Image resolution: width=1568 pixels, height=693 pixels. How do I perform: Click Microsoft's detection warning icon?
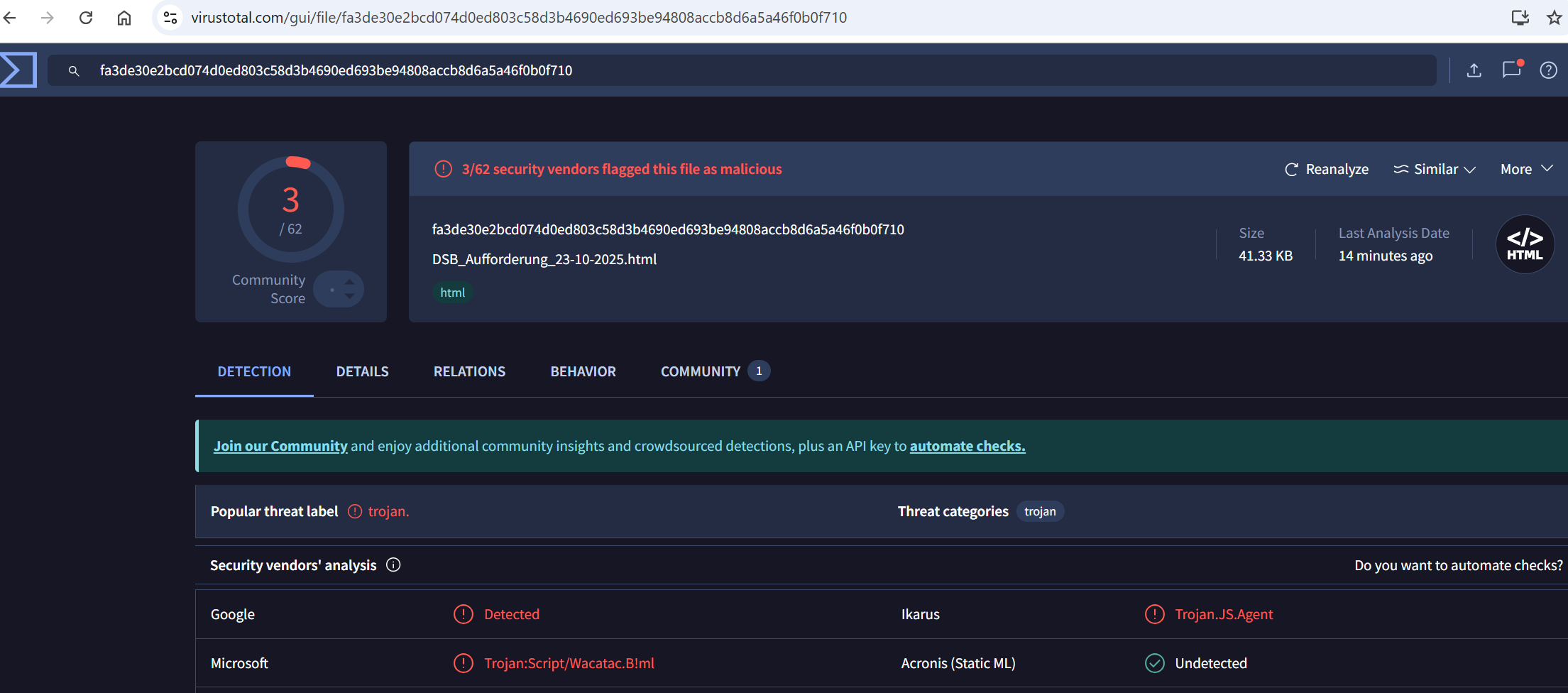click(464, 663)
